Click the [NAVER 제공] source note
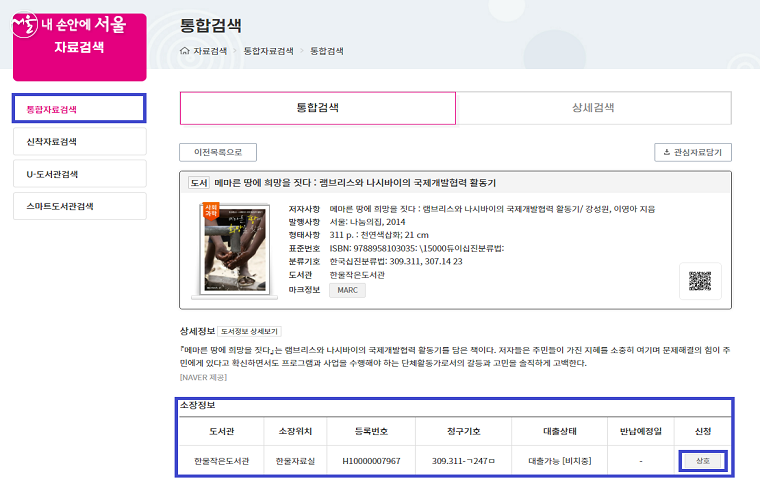Screen dimensions: 760x485 203,377
